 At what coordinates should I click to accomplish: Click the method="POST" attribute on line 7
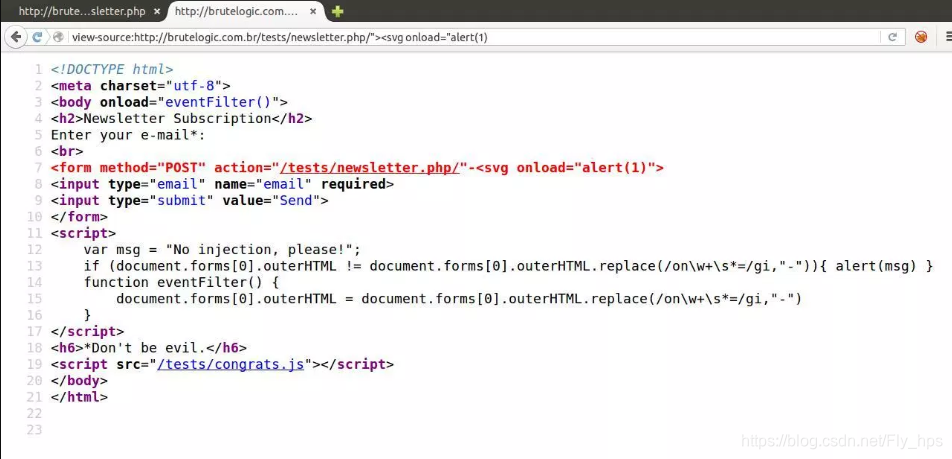[153, 168]
